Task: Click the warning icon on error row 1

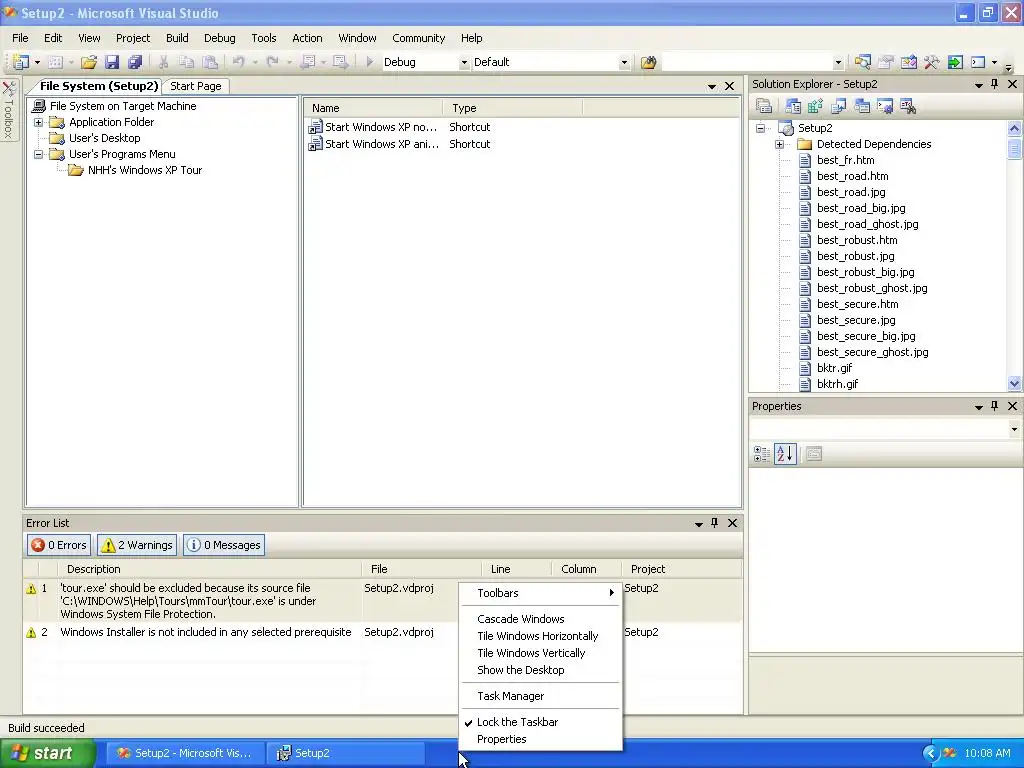Action: [31, 588]
